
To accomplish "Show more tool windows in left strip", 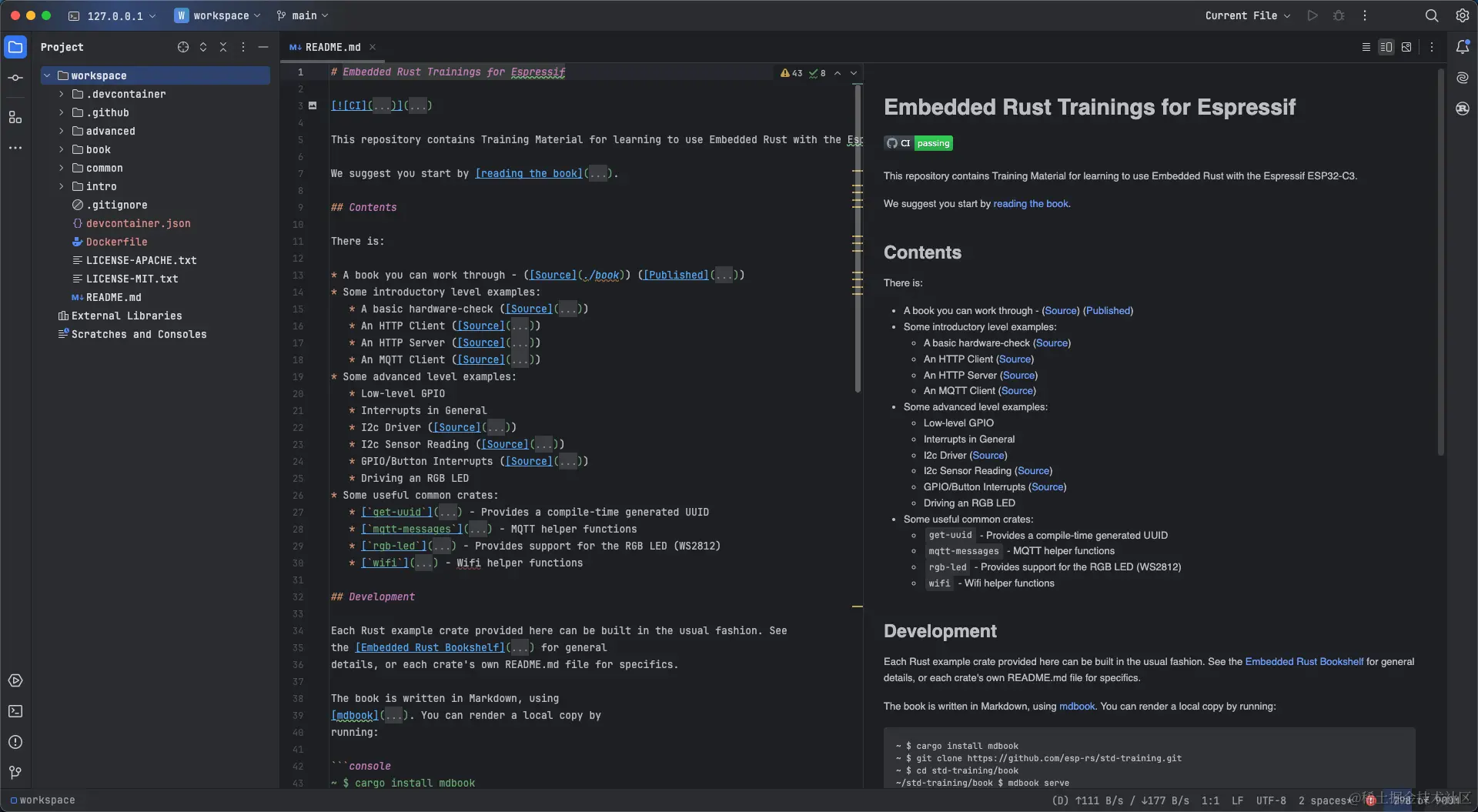I will [15, 148].
